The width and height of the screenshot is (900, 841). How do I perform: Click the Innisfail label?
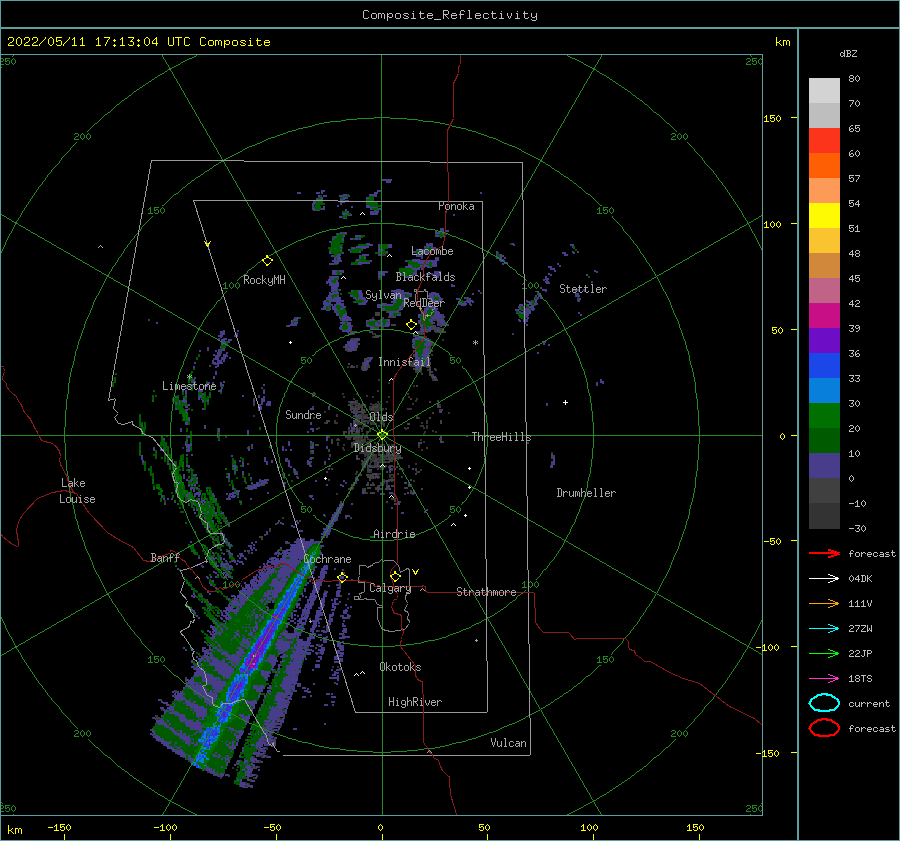tap(404, 362)
